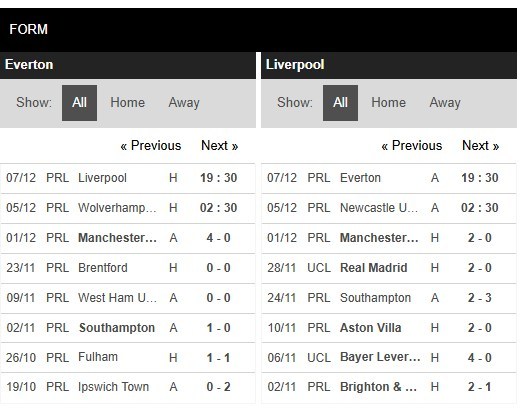Open the Brentford 0 - 0 match
This screenshot has width=522, height=414.
click(x=128, y=268)
